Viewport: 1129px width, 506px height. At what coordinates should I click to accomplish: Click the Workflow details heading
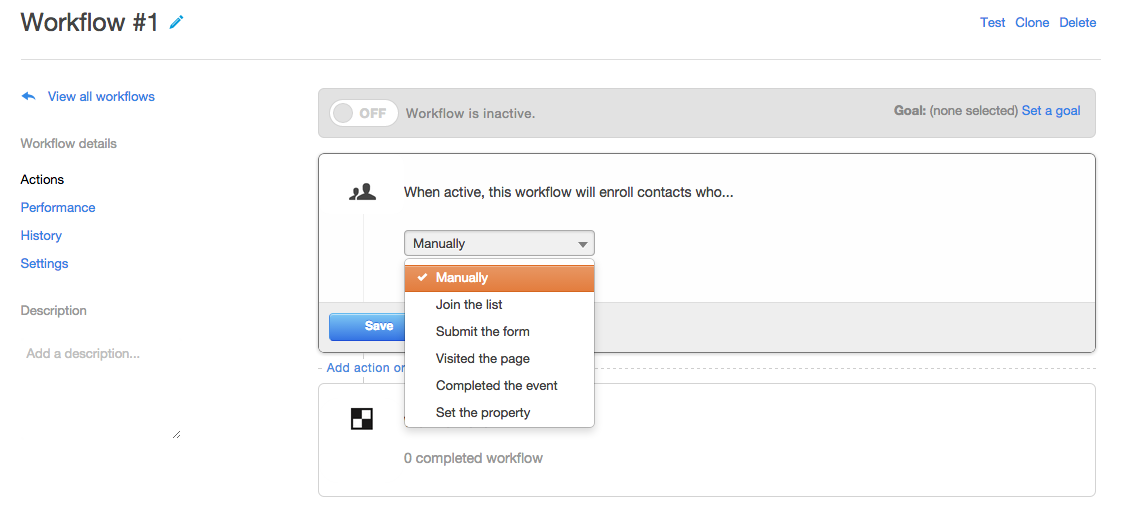pos(68,143)
